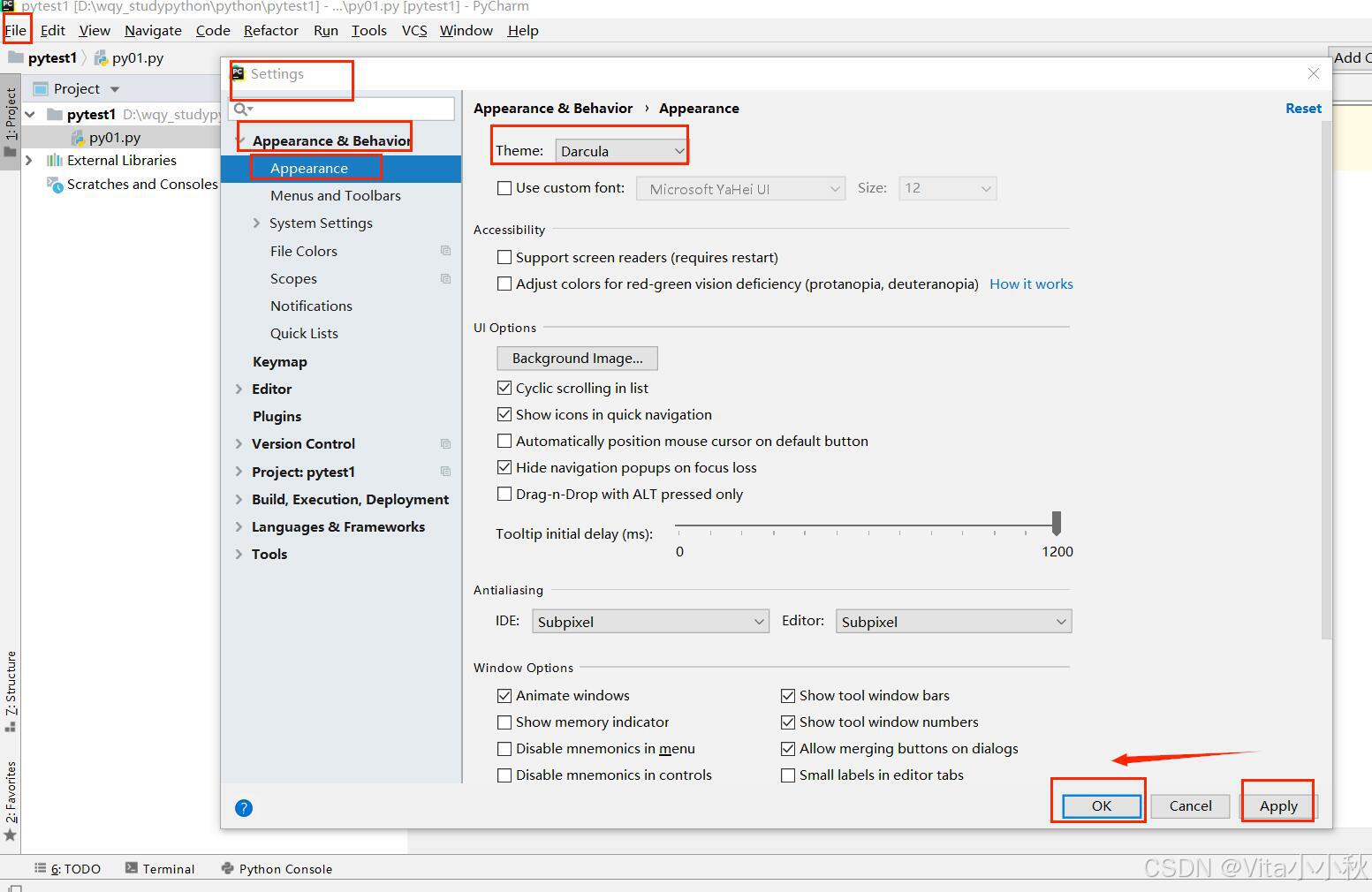1372x892 pixels.
Task: Open the Project view dropdown arrow
Action: [115, 89]
